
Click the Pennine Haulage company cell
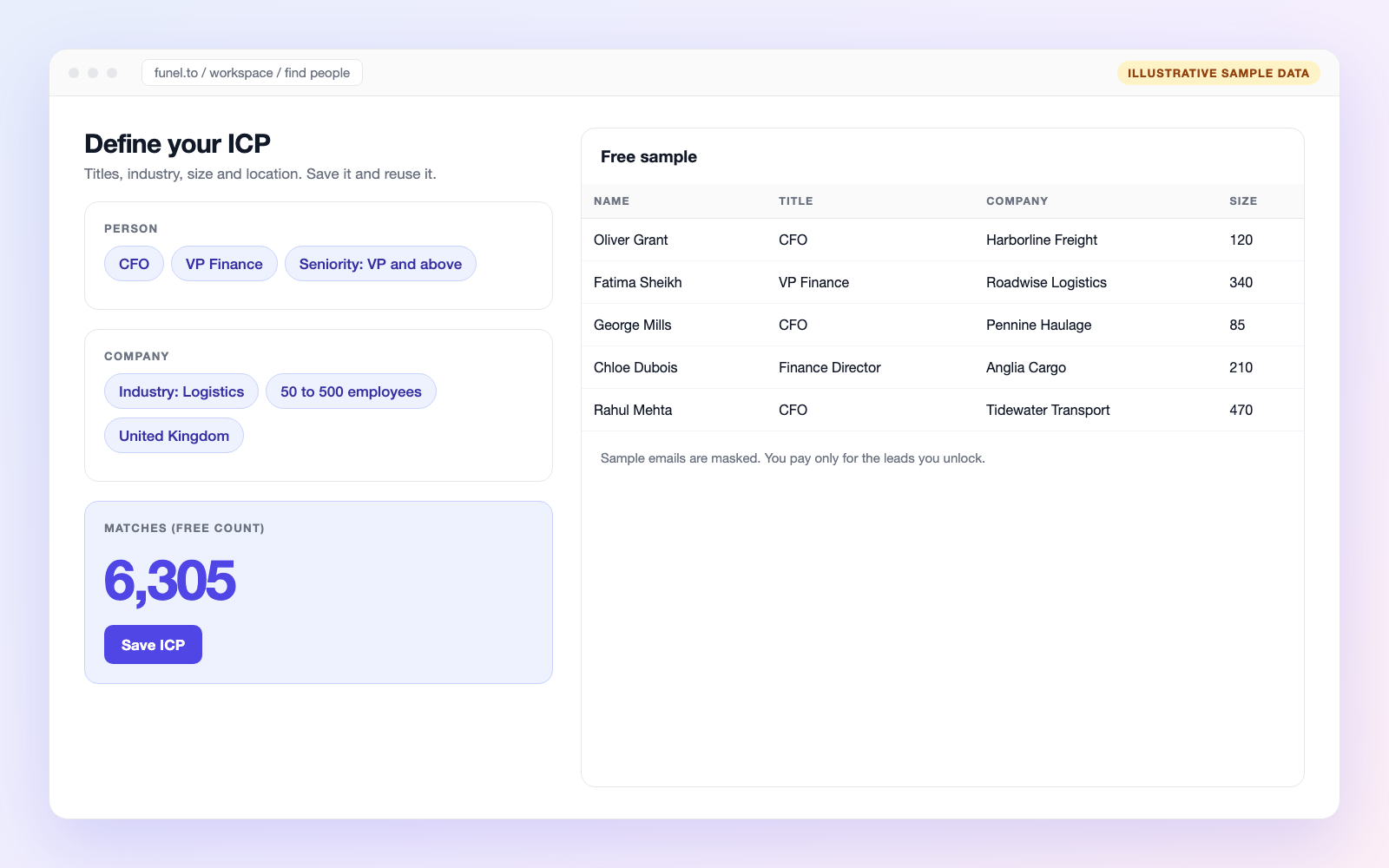pyautogui.click(x=1038, y=325)
